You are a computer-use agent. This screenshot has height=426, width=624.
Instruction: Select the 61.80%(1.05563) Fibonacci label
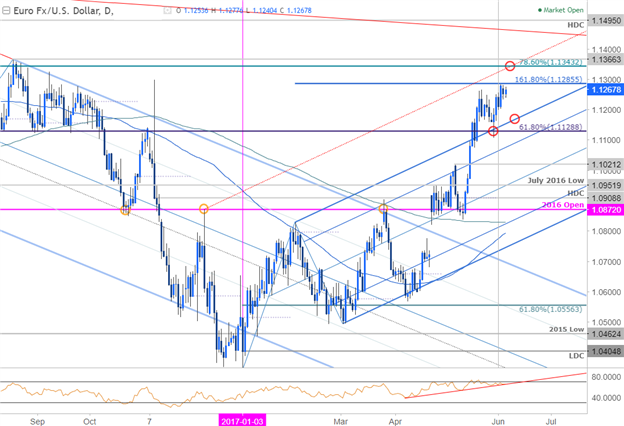pos(551,309)
